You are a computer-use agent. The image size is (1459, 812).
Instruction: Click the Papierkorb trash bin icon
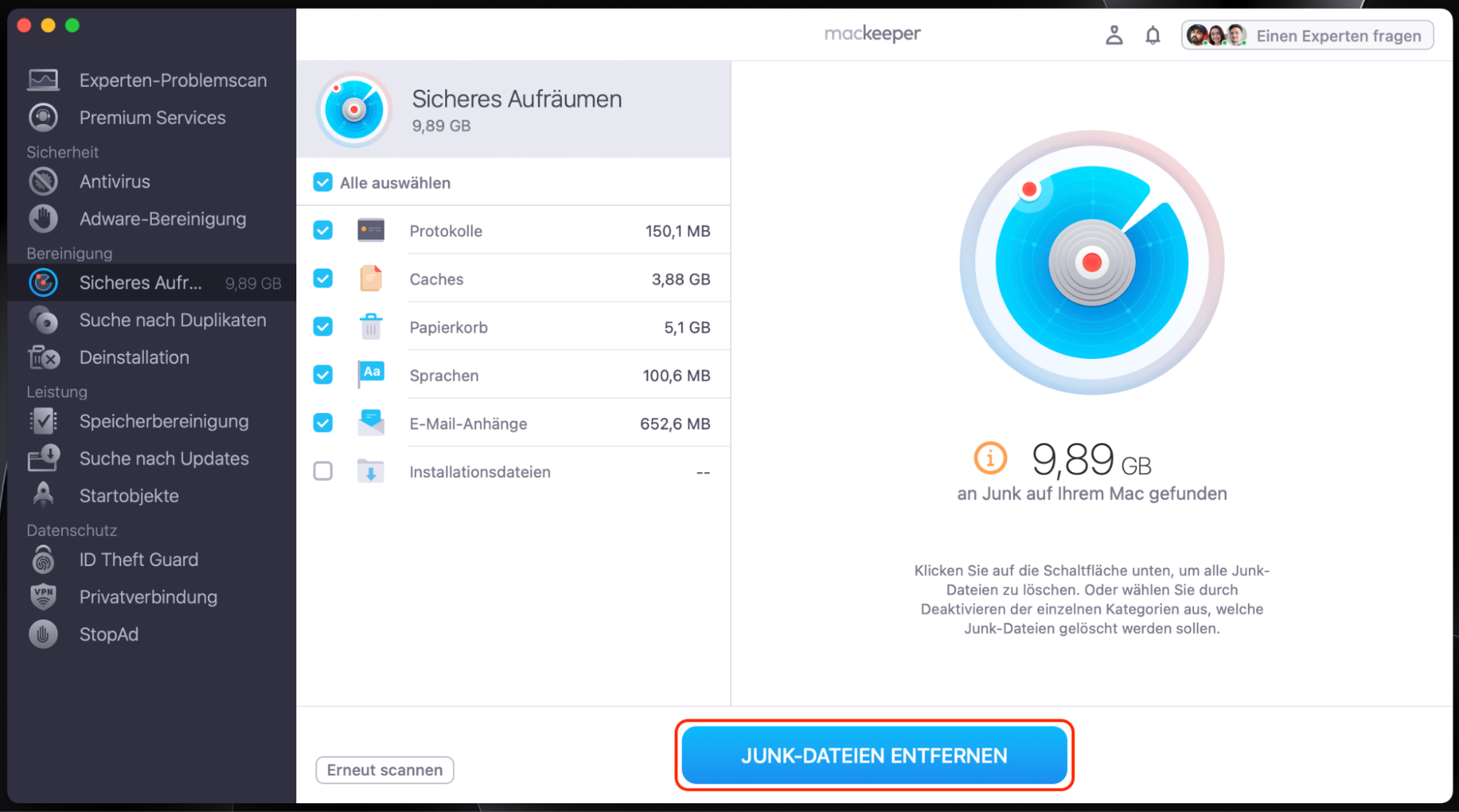click(x=371, y=327)
